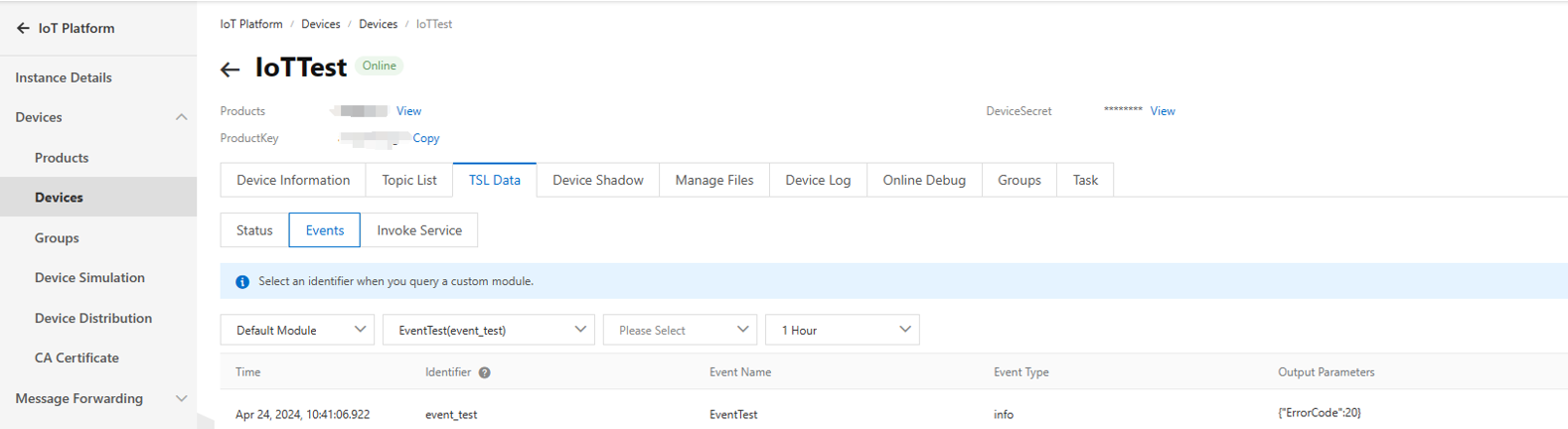Viewport: 1568px width, 429px height.
Task: Click View link next to Products
Action: (408, 111)
